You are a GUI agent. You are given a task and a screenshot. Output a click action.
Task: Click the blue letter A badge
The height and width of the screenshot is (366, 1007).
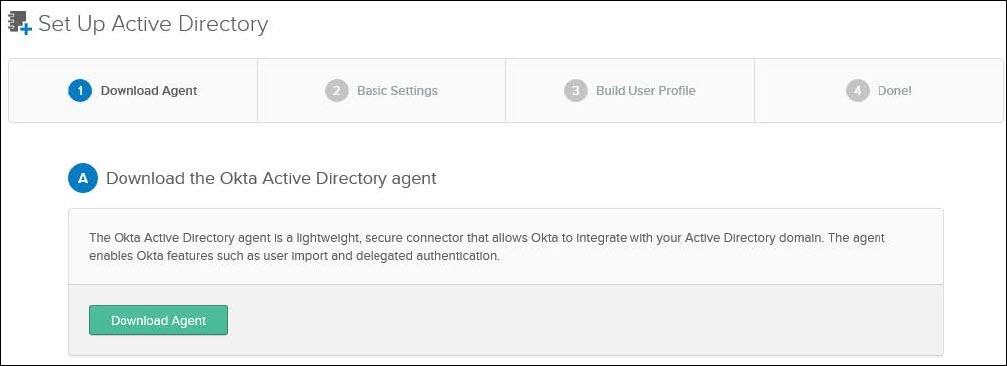(x=83, y=178)
